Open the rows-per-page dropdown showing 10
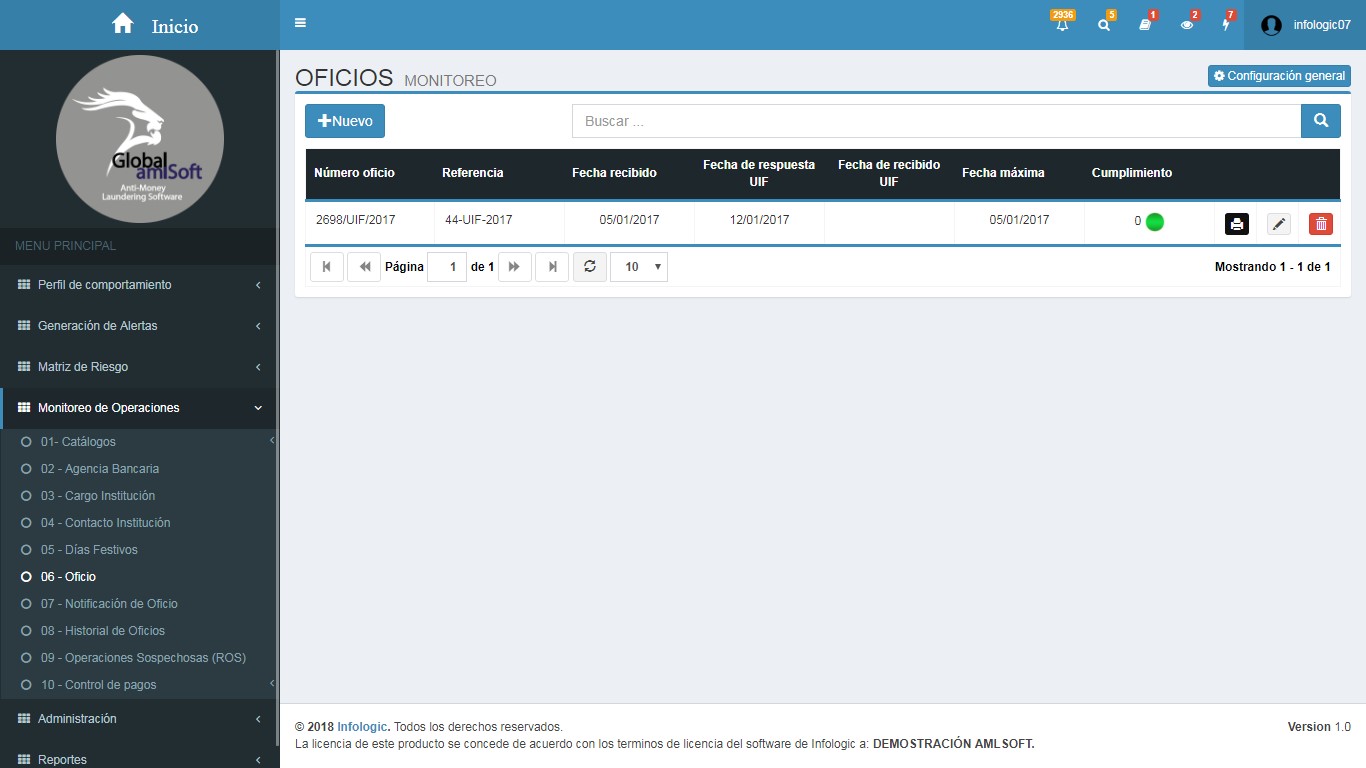Screen dimensions: 1366x768 [x=639, y=267]
